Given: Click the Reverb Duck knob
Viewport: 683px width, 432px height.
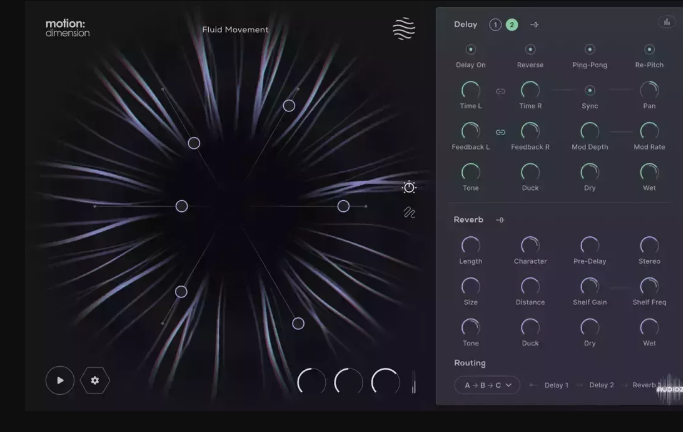Looking at the screenshot, I should (530, 327).
